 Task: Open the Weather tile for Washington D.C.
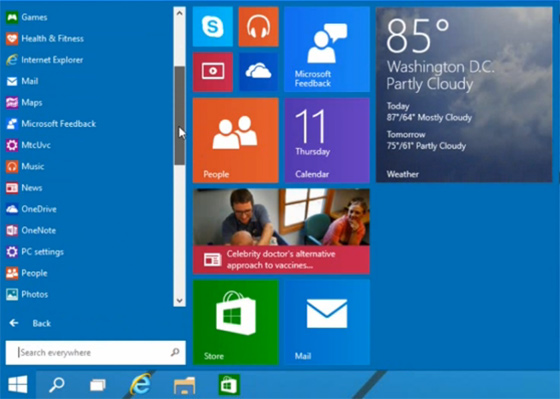tap(464, 95)
